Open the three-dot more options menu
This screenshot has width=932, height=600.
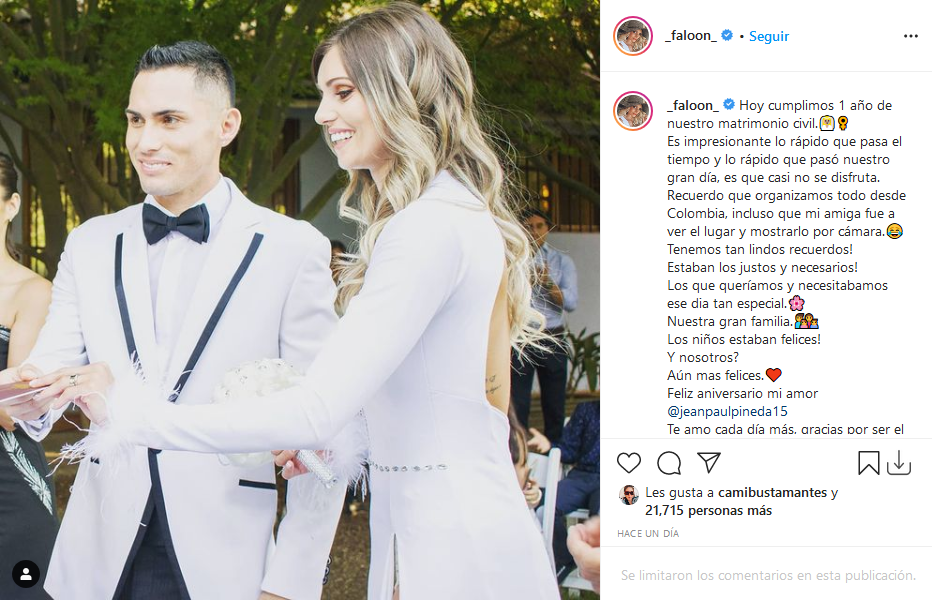pyautogui.click(x=911, y=36)
